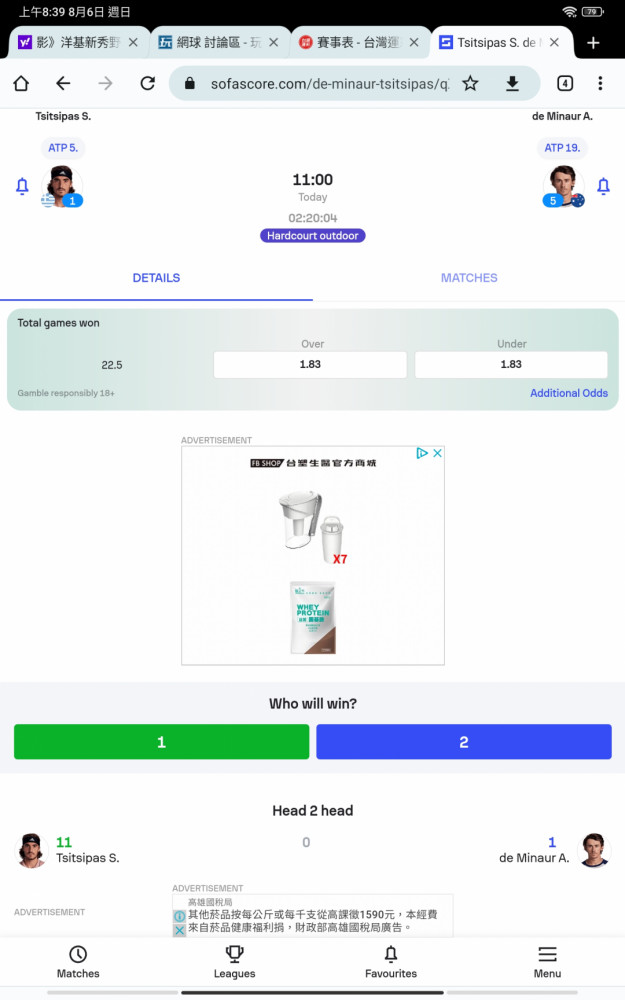Toggle de Minaur notification bell
This screenshot has height=1000, width=625.
point(603,186)
